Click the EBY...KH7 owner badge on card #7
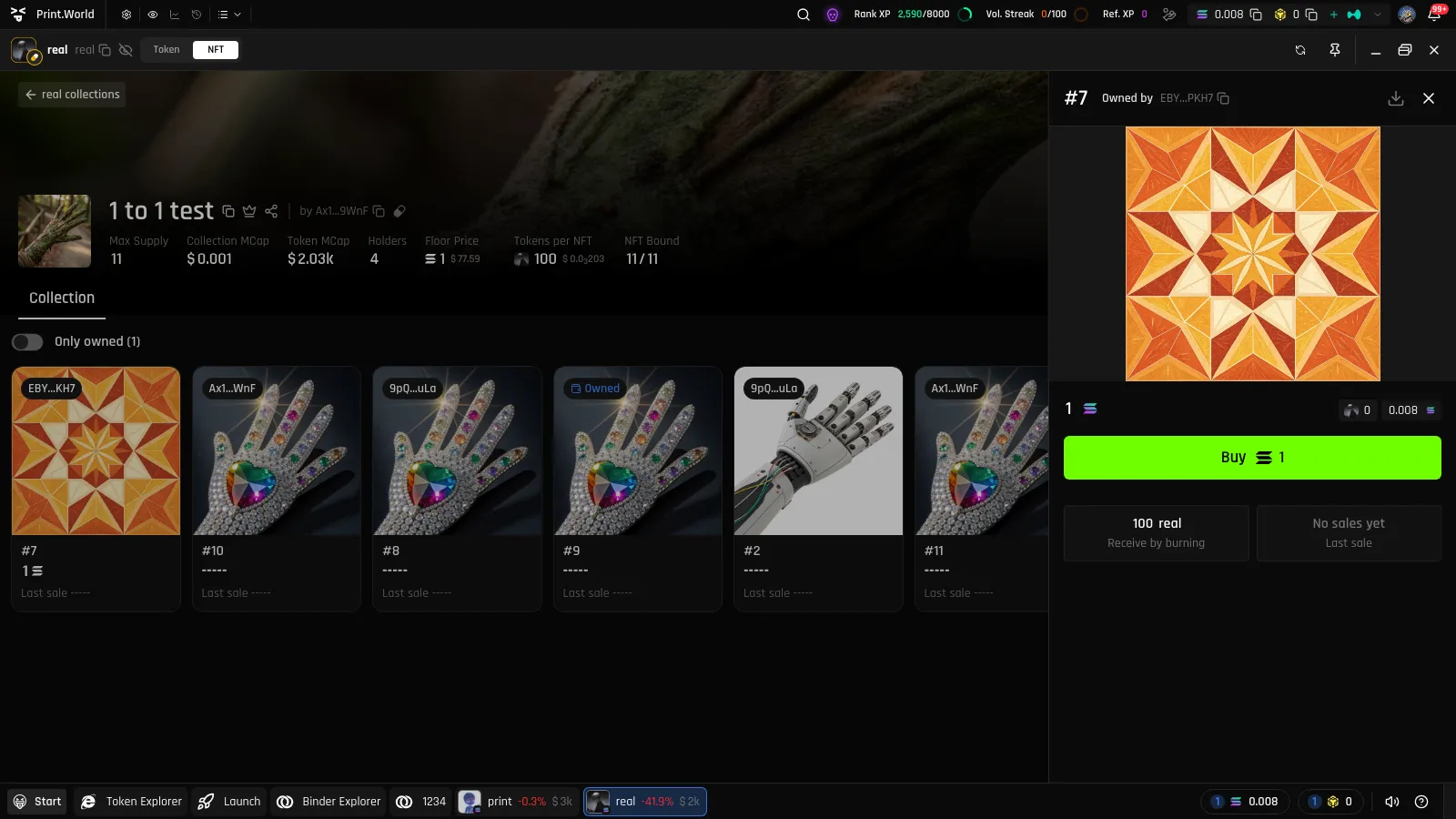This screenshot has width=1456, height=819. click(52, 389)
